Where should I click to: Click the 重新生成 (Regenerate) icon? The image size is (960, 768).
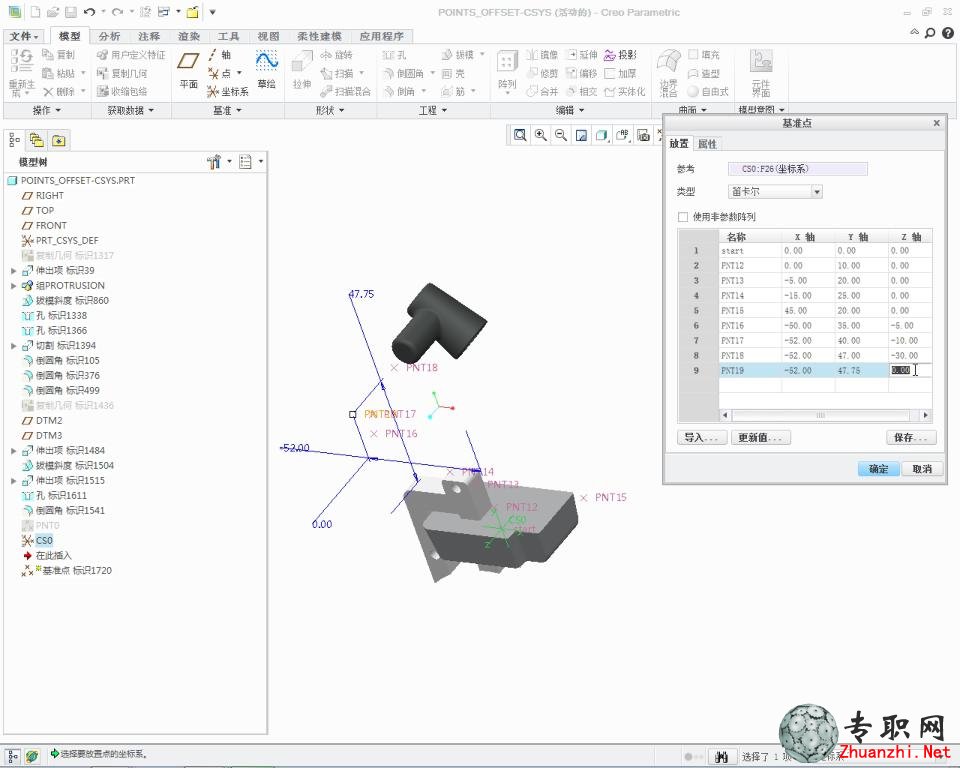[x=21, y=72]
